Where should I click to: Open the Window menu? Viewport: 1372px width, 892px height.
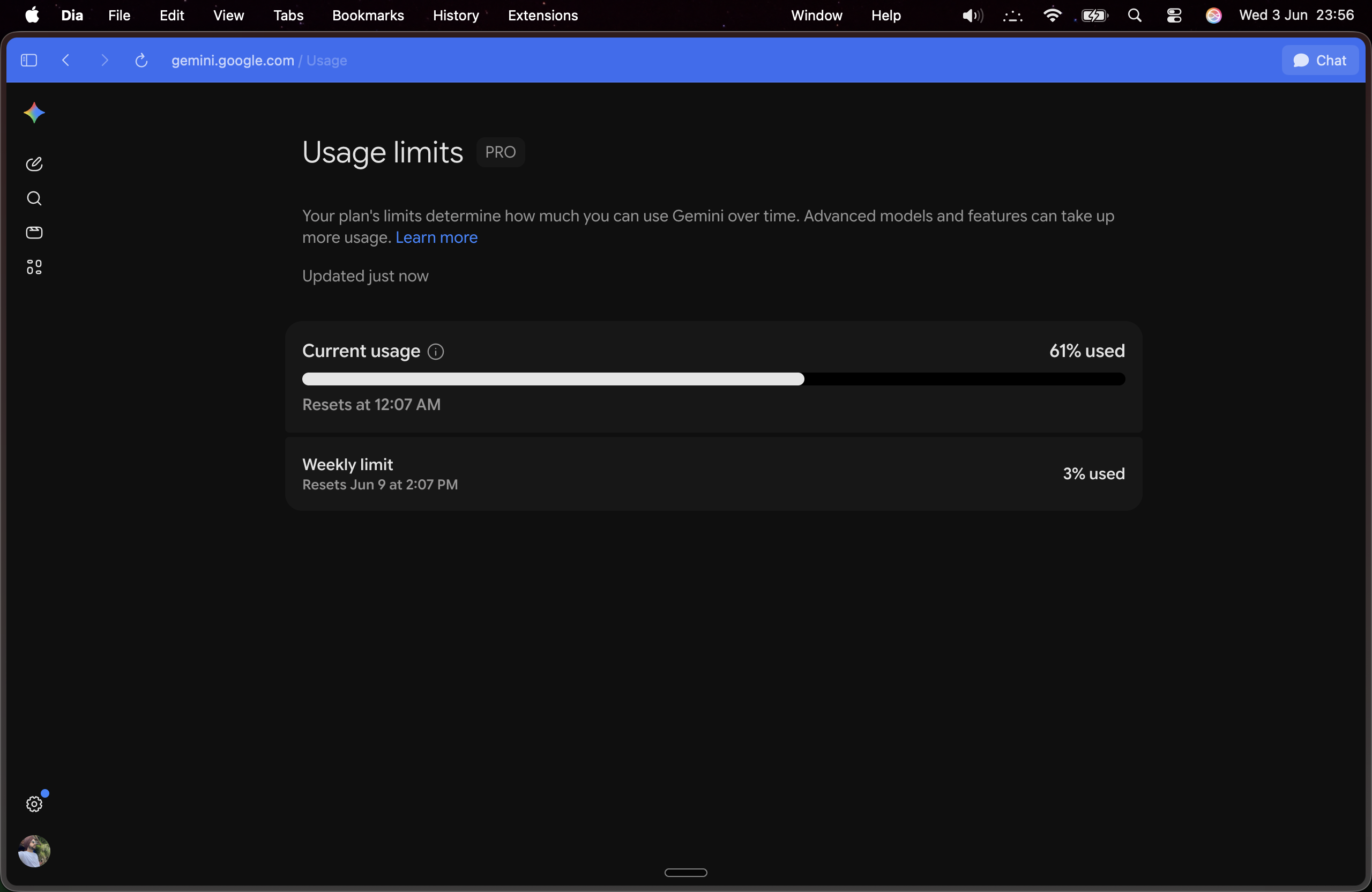click(816, 15)
